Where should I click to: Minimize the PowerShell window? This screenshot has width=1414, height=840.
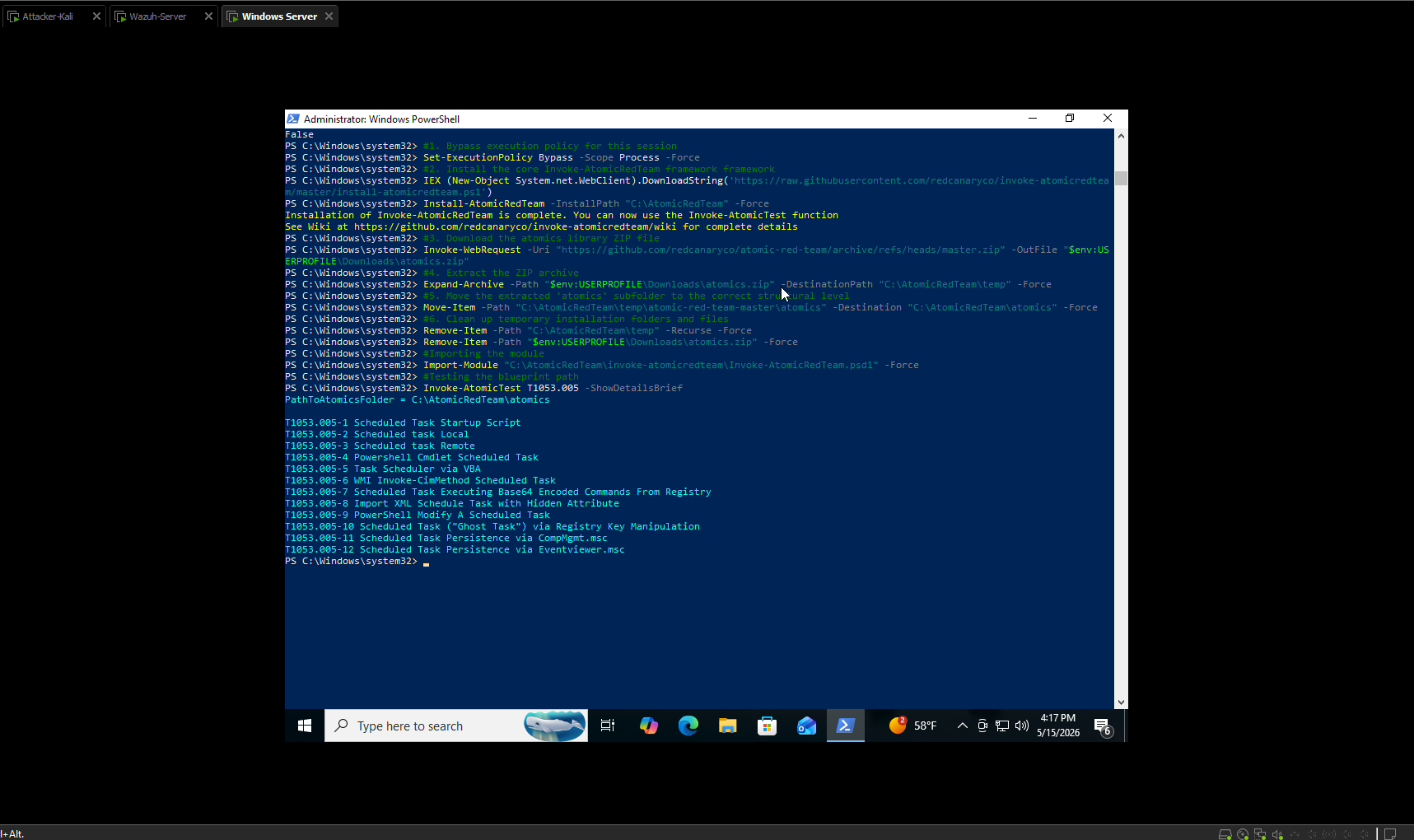[1033, 119]
